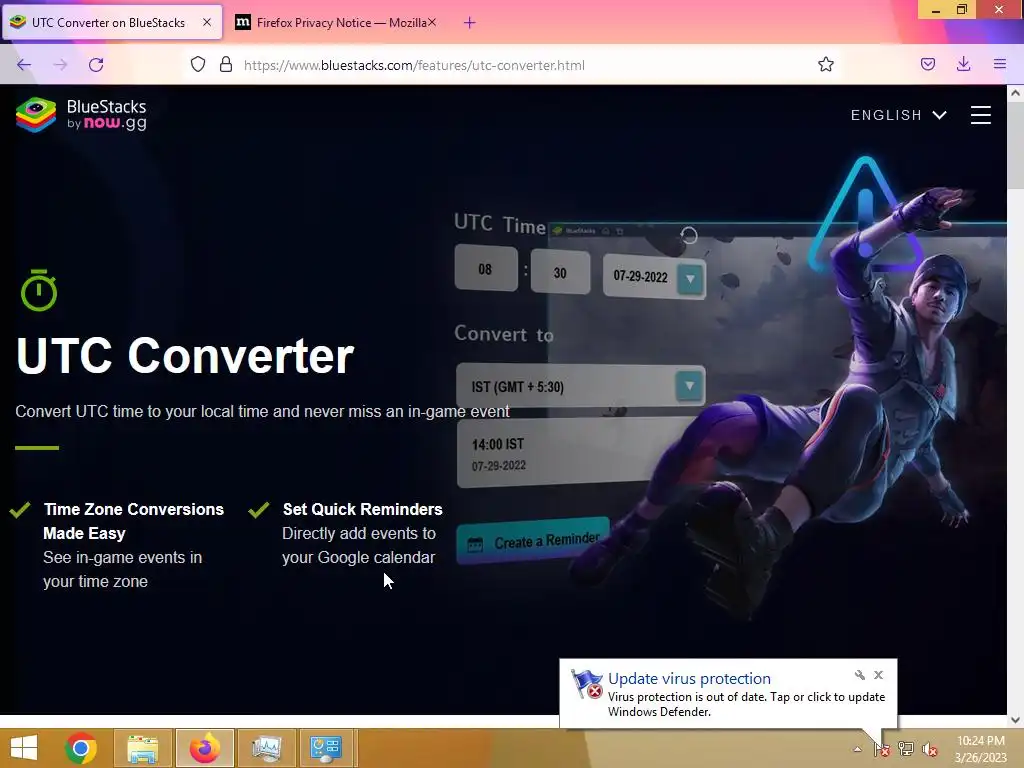Image resolution: width=1024 pixels, height=768 pixels.
Task: Open the system monitor taskbar app
Action: [266, 748]
